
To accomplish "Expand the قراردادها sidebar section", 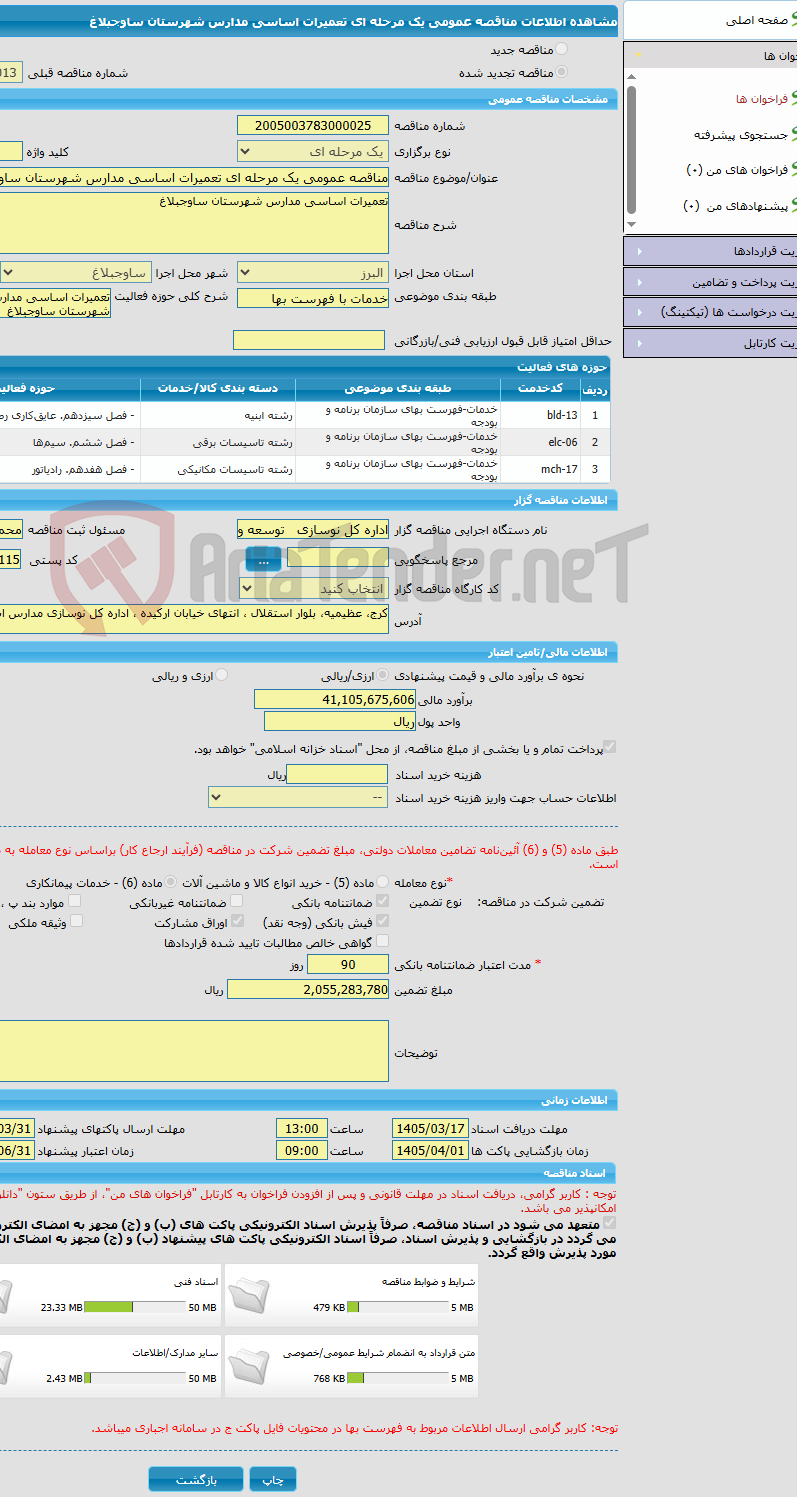I will [x=710, y=250].
